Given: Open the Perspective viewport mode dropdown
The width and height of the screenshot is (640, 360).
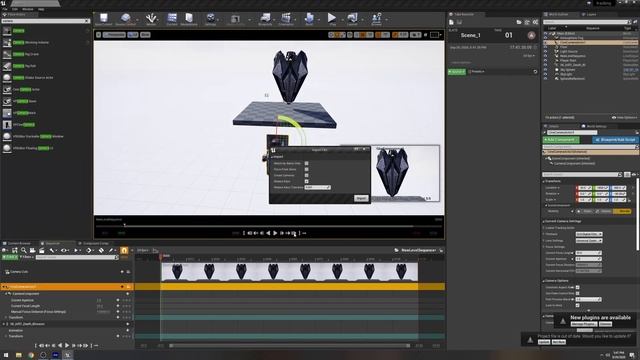Looking at the screenshot, I should [114, 35].
